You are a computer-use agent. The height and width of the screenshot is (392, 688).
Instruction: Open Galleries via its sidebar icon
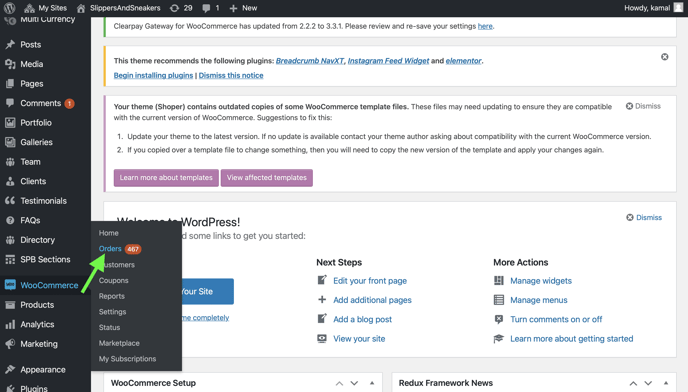tap(10, 142)
